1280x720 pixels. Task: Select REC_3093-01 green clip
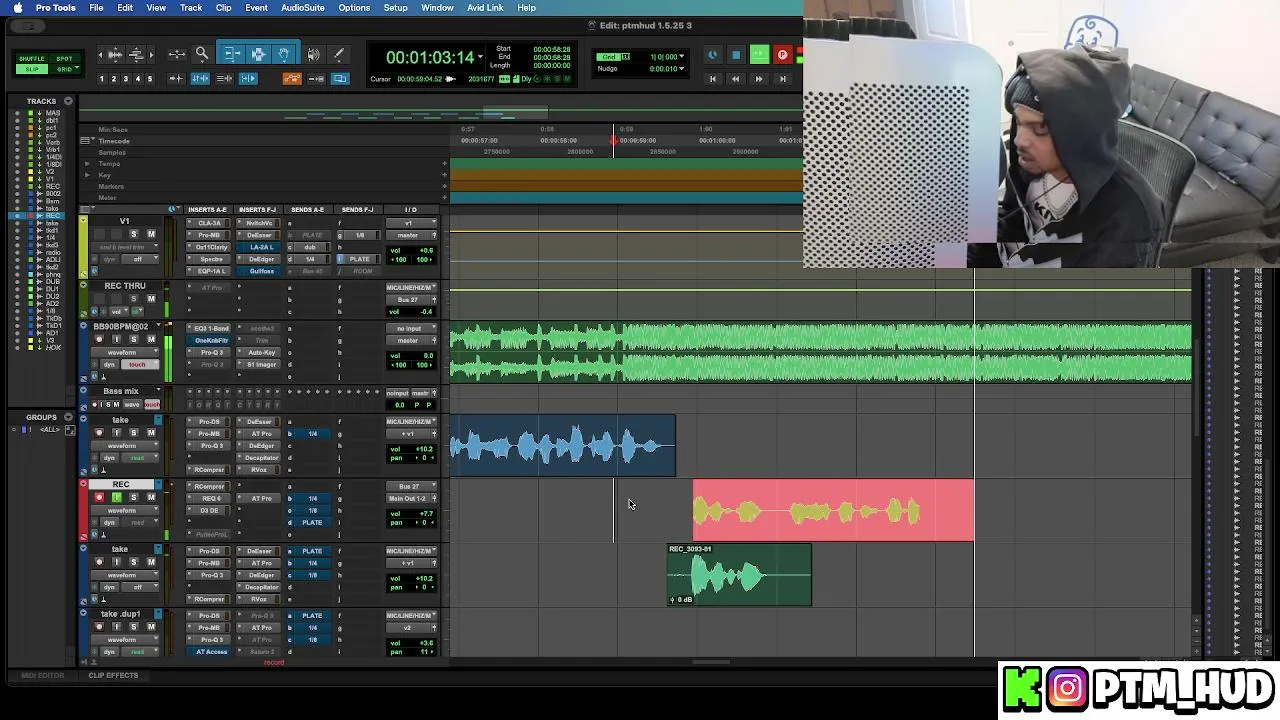pos(739,575)
